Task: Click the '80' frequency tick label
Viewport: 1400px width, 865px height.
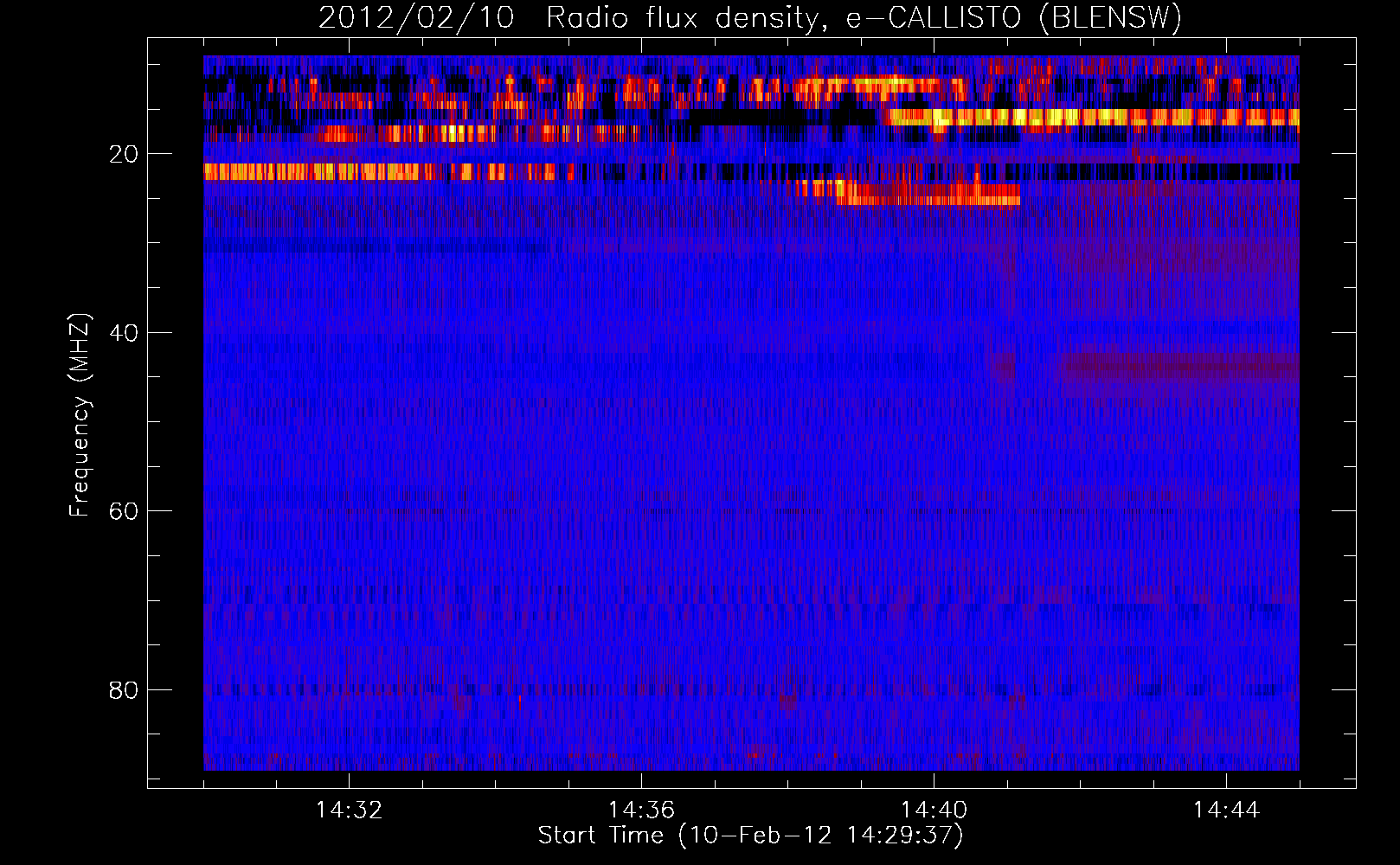Action: (124, 690)
